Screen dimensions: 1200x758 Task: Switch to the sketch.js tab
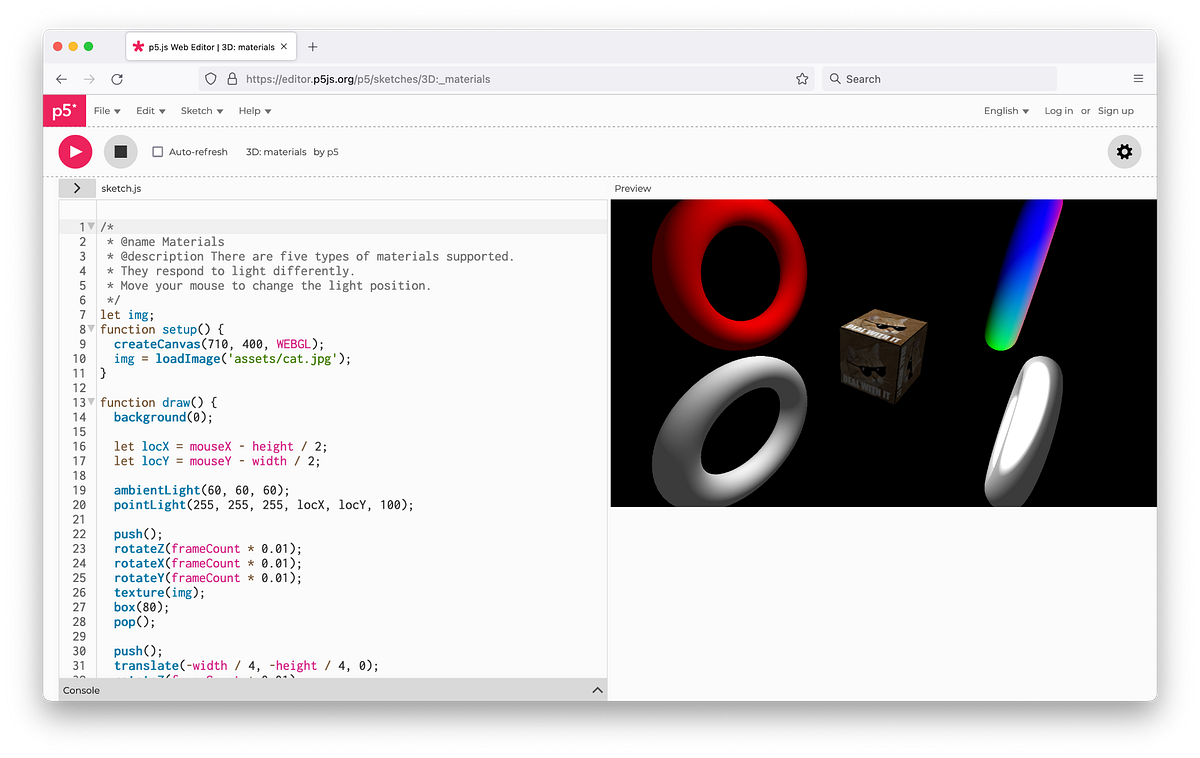(121, 188)
